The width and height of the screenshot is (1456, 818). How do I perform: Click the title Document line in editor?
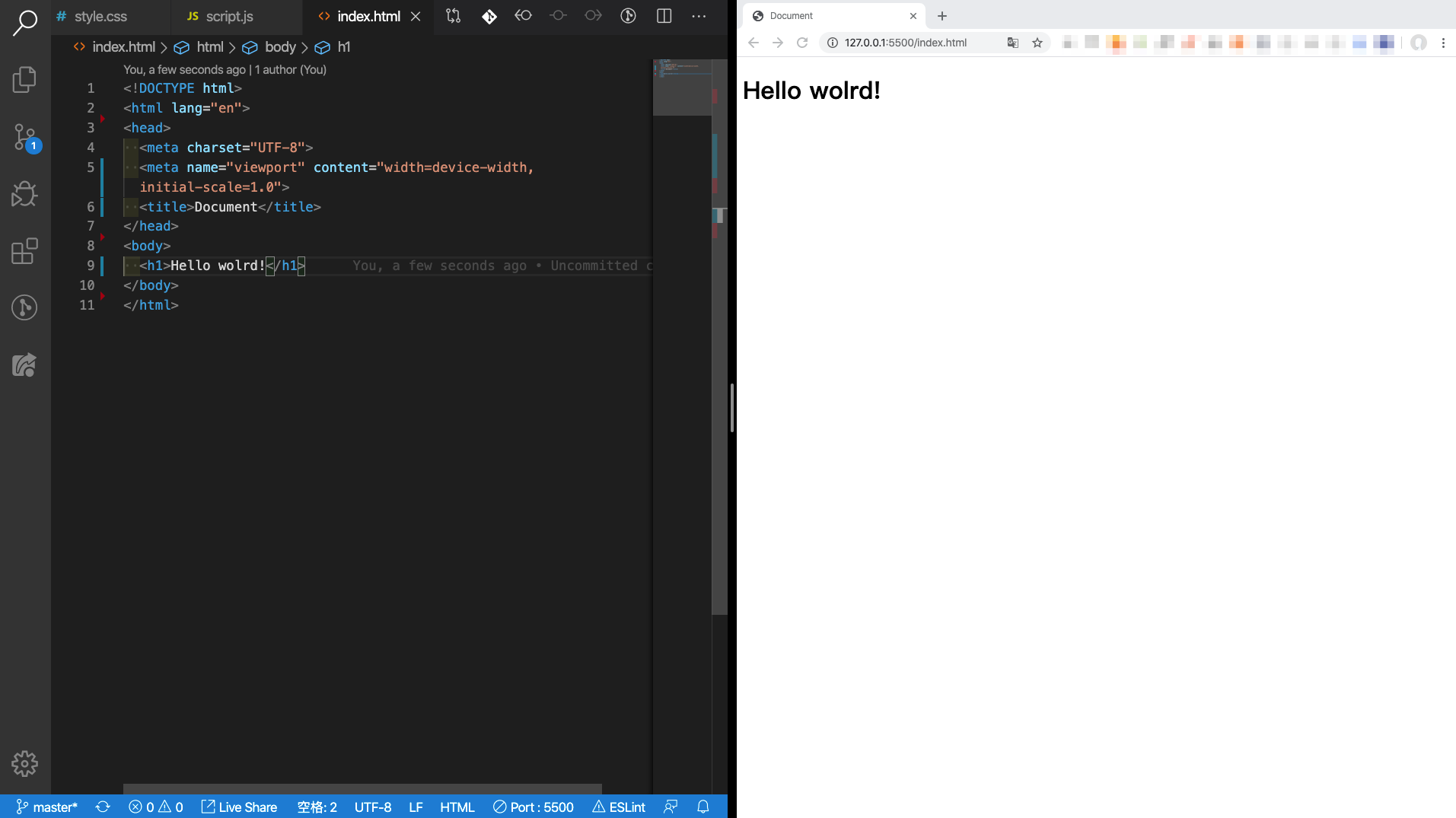[230, 207]
